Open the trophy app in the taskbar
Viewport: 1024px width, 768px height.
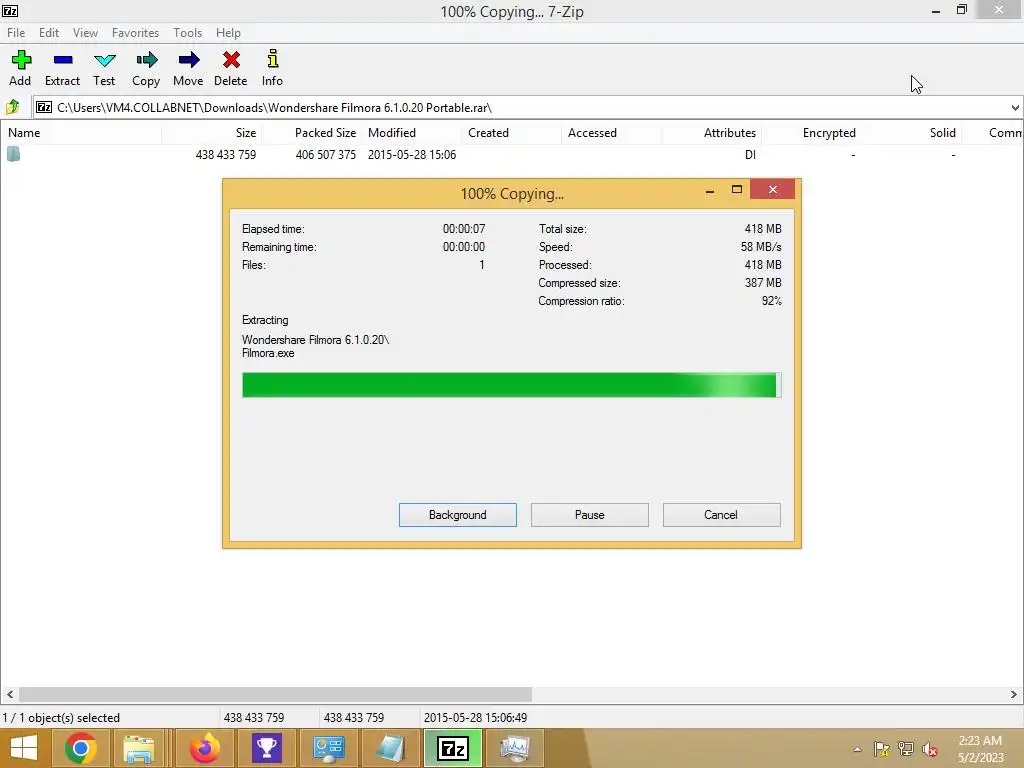266,748
